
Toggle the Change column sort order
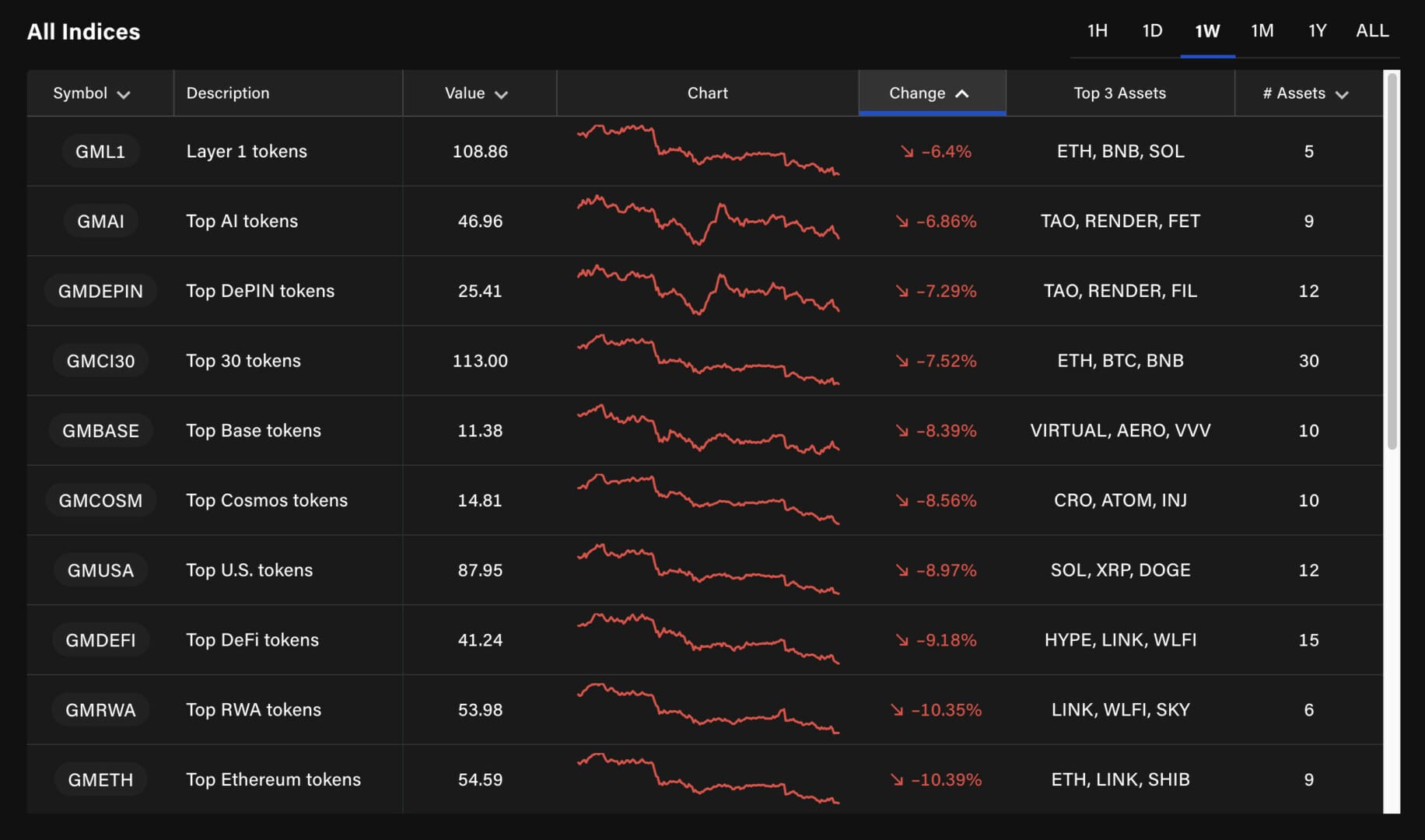click(x=930, y=93)
